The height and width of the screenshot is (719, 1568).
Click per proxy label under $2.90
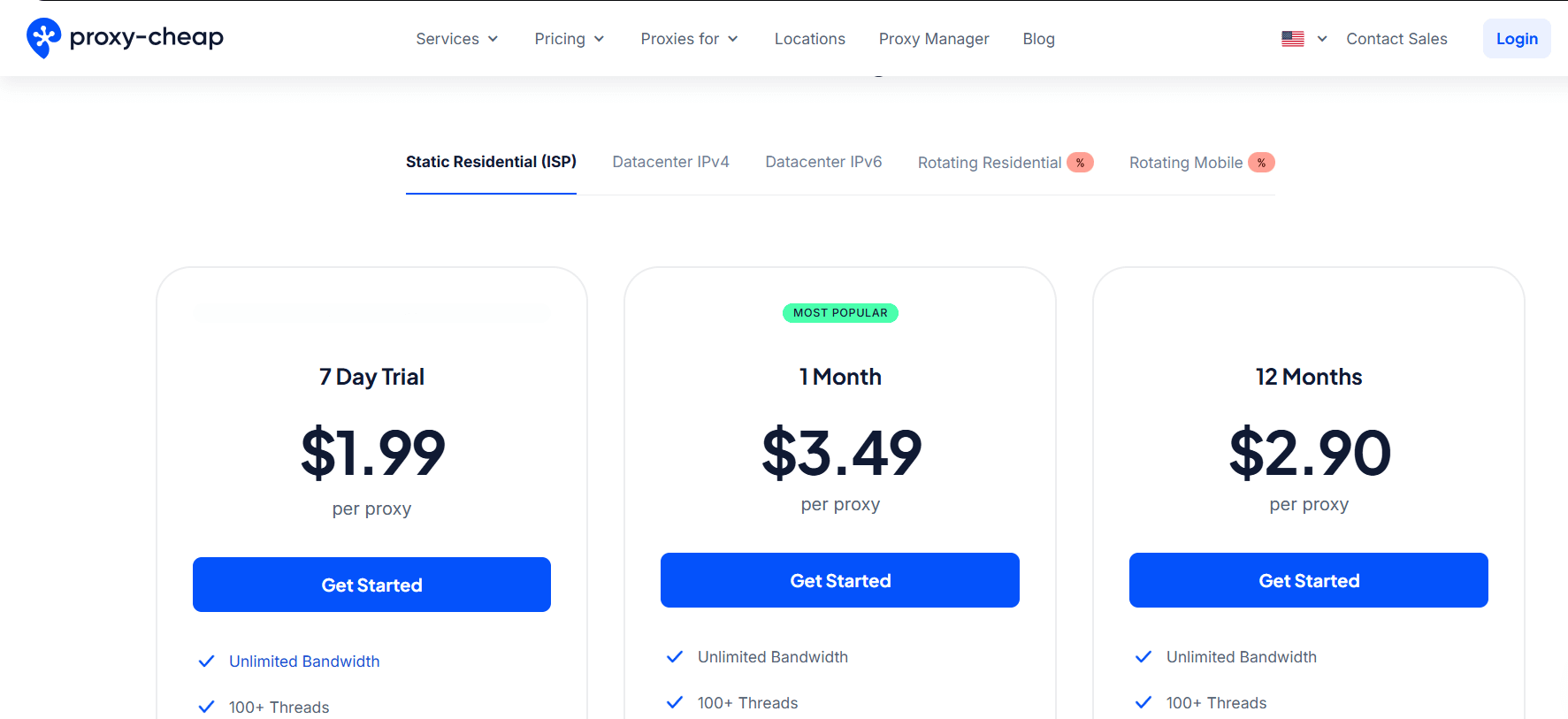tap(1309, 505)
